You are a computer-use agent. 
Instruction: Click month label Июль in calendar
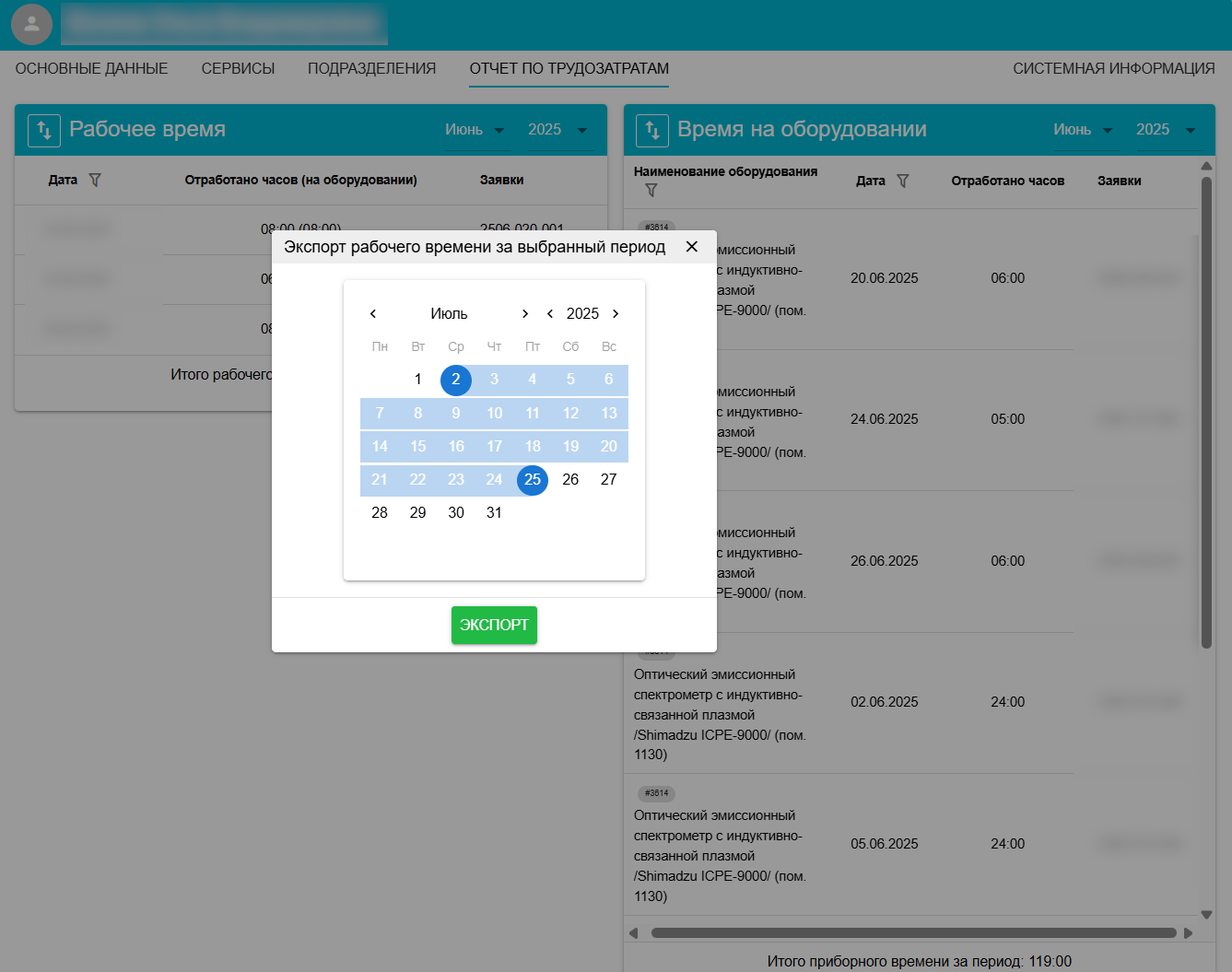(x=449, y=314)
